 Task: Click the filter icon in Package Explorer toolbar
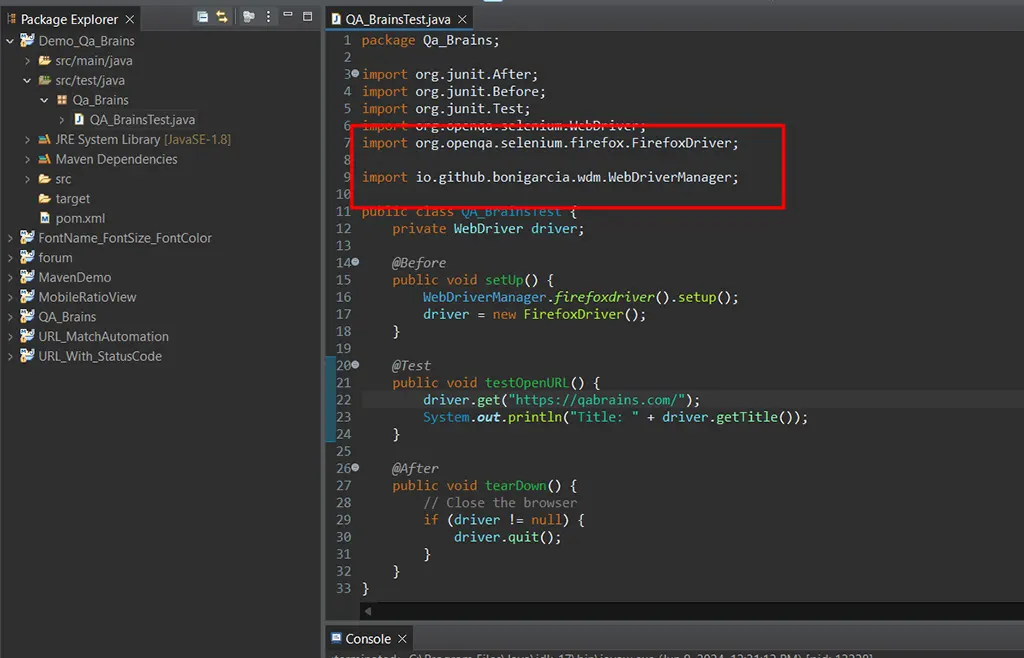248,17
